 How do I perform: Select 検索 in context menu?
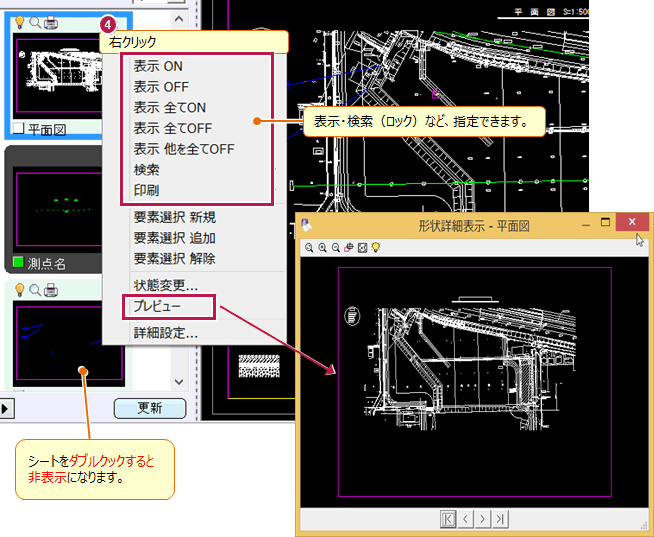(x=146, y=170)
